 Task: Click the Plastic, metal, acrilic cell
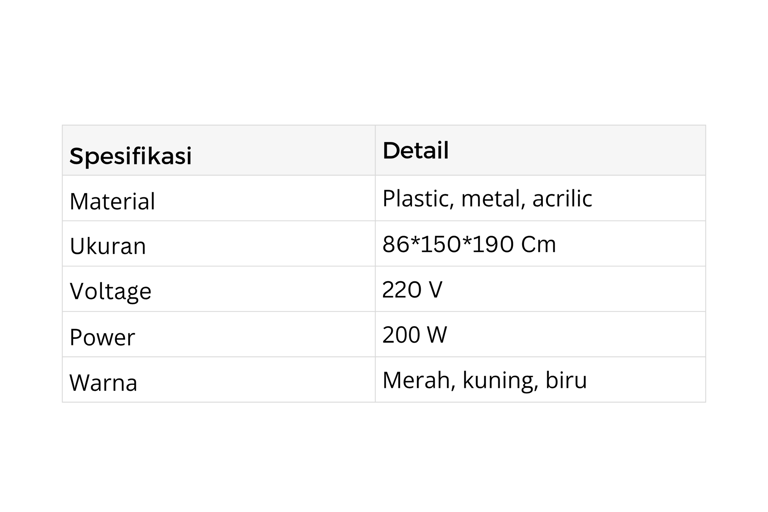coord(486,198)
